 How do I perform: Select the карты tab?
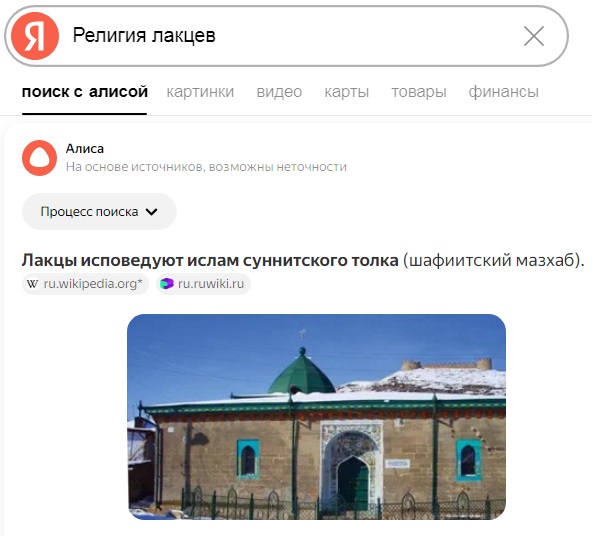pyautogui.click(x=347, y=92)
